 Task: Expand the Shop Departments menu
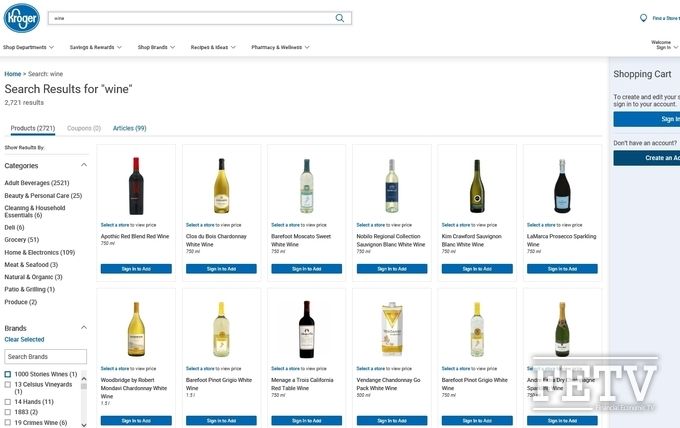point(28,47)
